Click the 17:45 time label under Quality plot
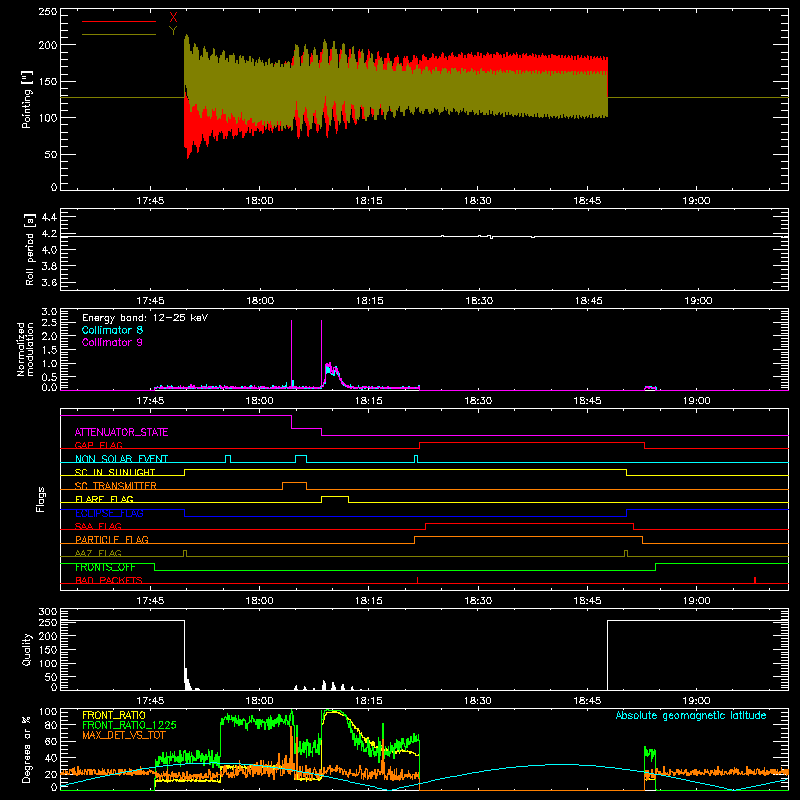Screen dimensions: 800x800 pyautogui.click(x=150, y=701)
